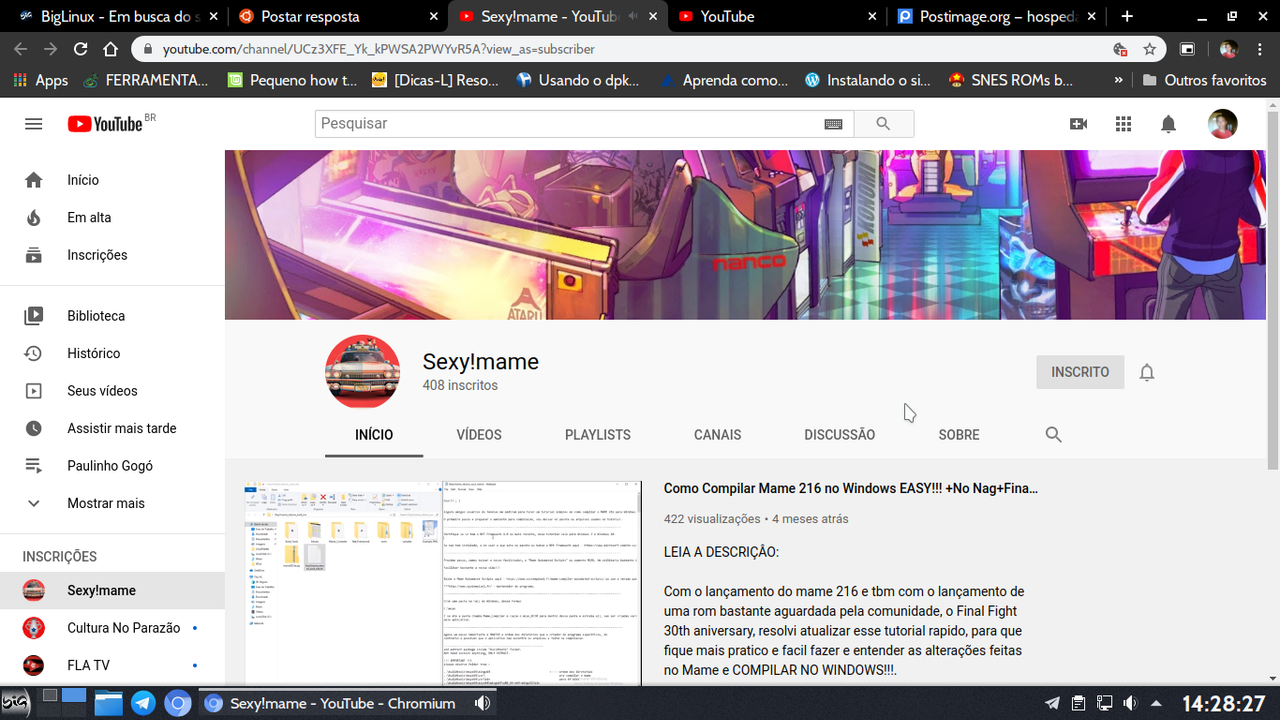The width and height of the screenshot is (1280, 720).
Task: Open FLA TV subscription
Action: coord(112,665)
